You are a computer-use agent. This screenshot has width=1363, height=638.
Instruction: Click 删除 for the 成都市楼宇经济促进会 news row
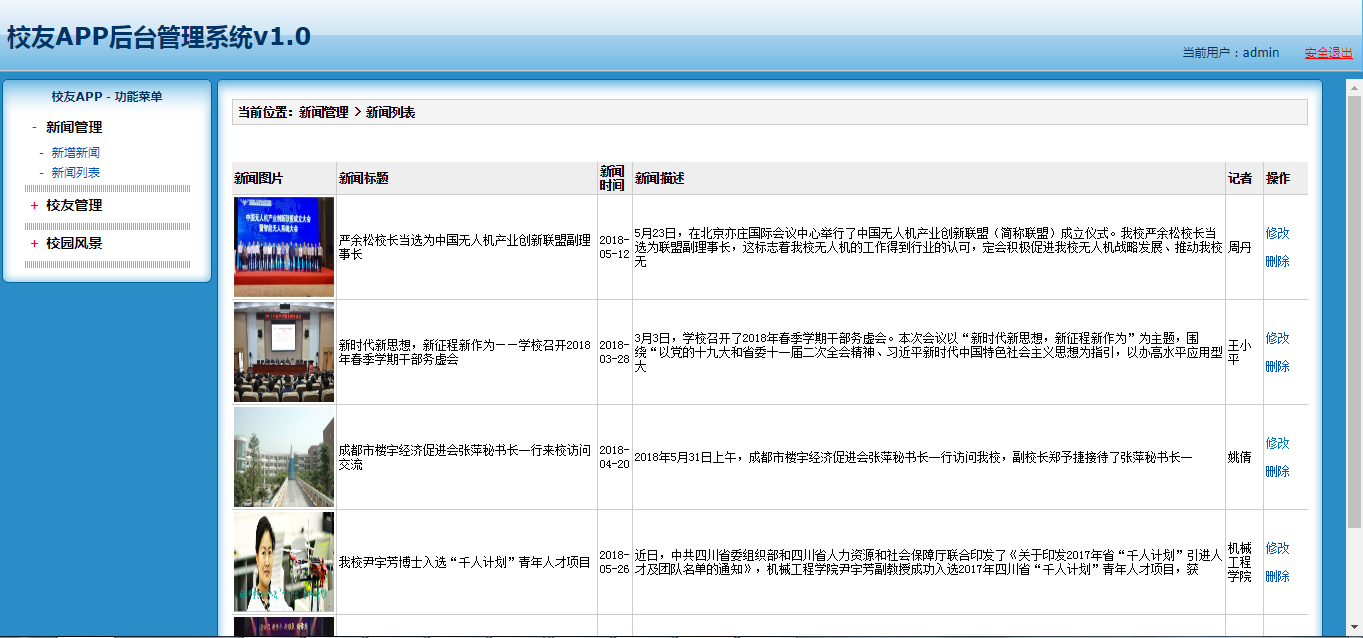1277,471
